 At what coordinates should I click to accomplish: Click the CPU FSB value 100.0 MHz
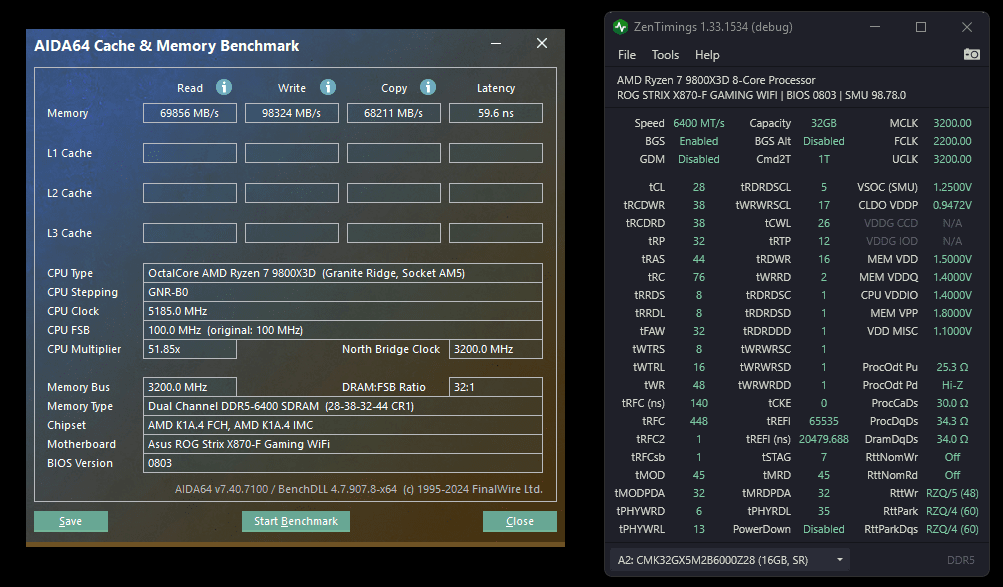343,330
